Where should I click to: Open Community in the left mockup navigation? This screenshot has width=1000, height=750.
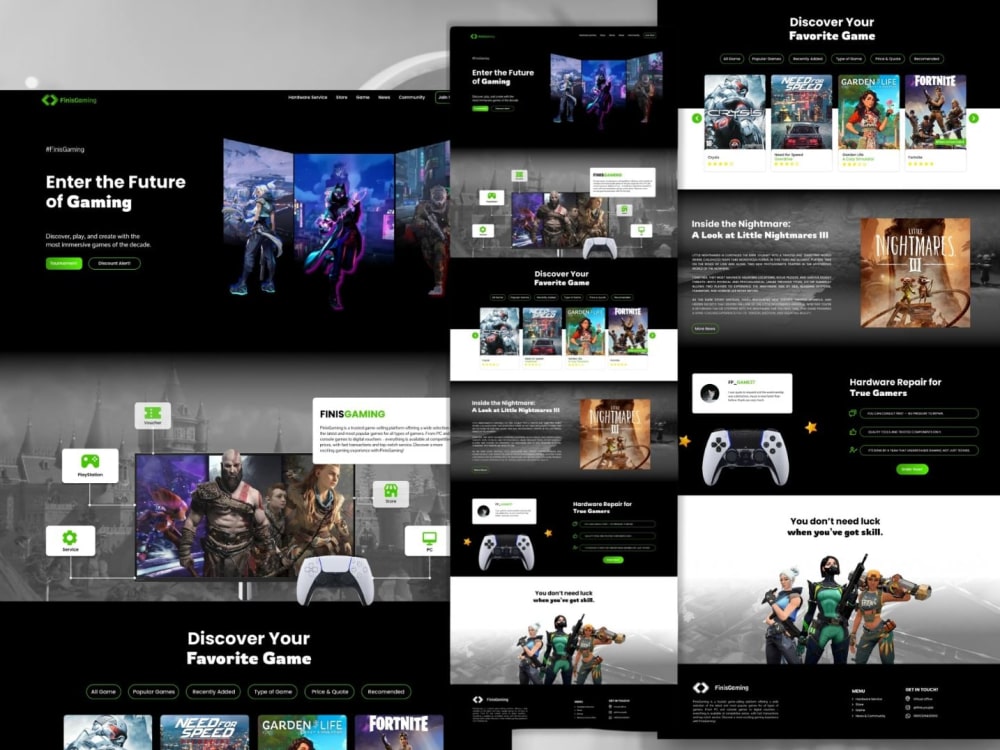[x=411, y=98]
